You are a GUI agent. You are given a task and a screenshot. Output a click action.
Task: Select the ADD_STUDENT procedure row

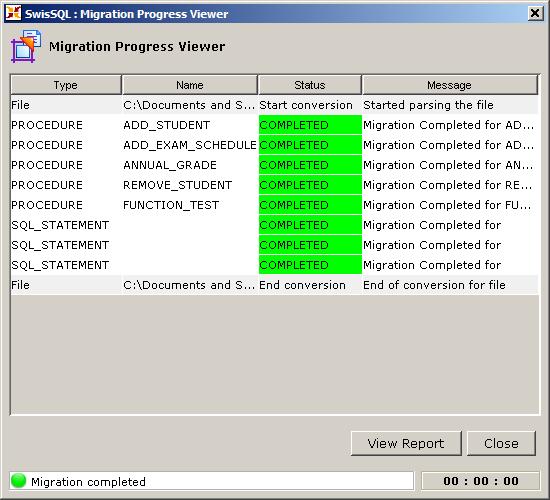point(274,125)
